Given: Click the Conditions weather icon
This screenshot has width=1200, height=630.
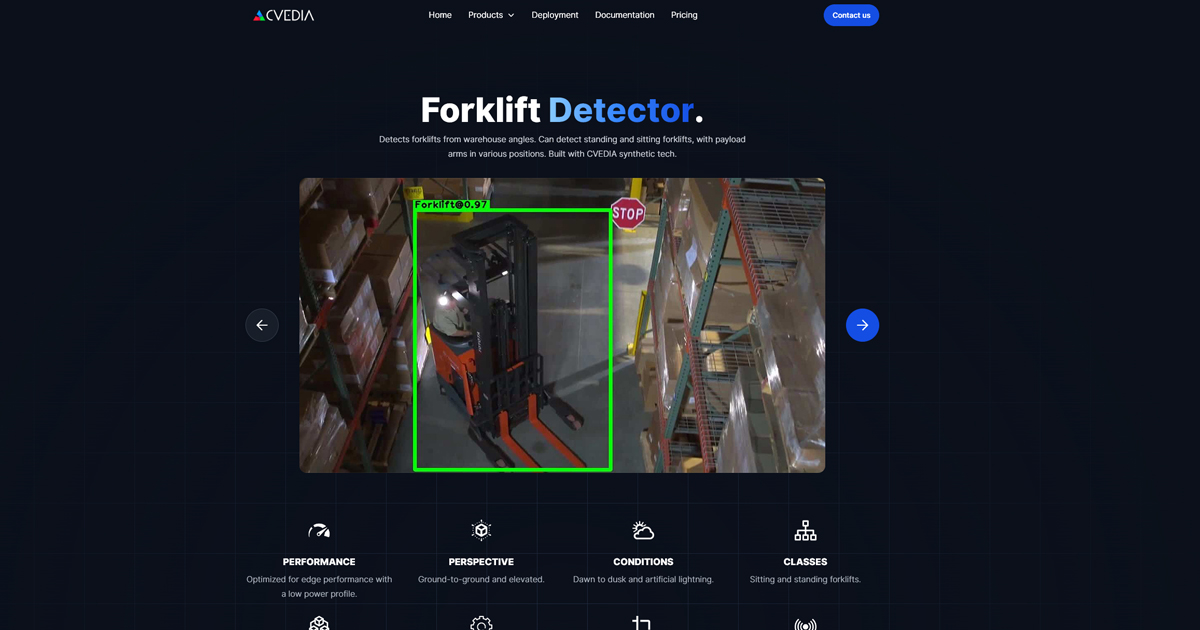Looking at the screenshot, I should (x=643, y=530).
